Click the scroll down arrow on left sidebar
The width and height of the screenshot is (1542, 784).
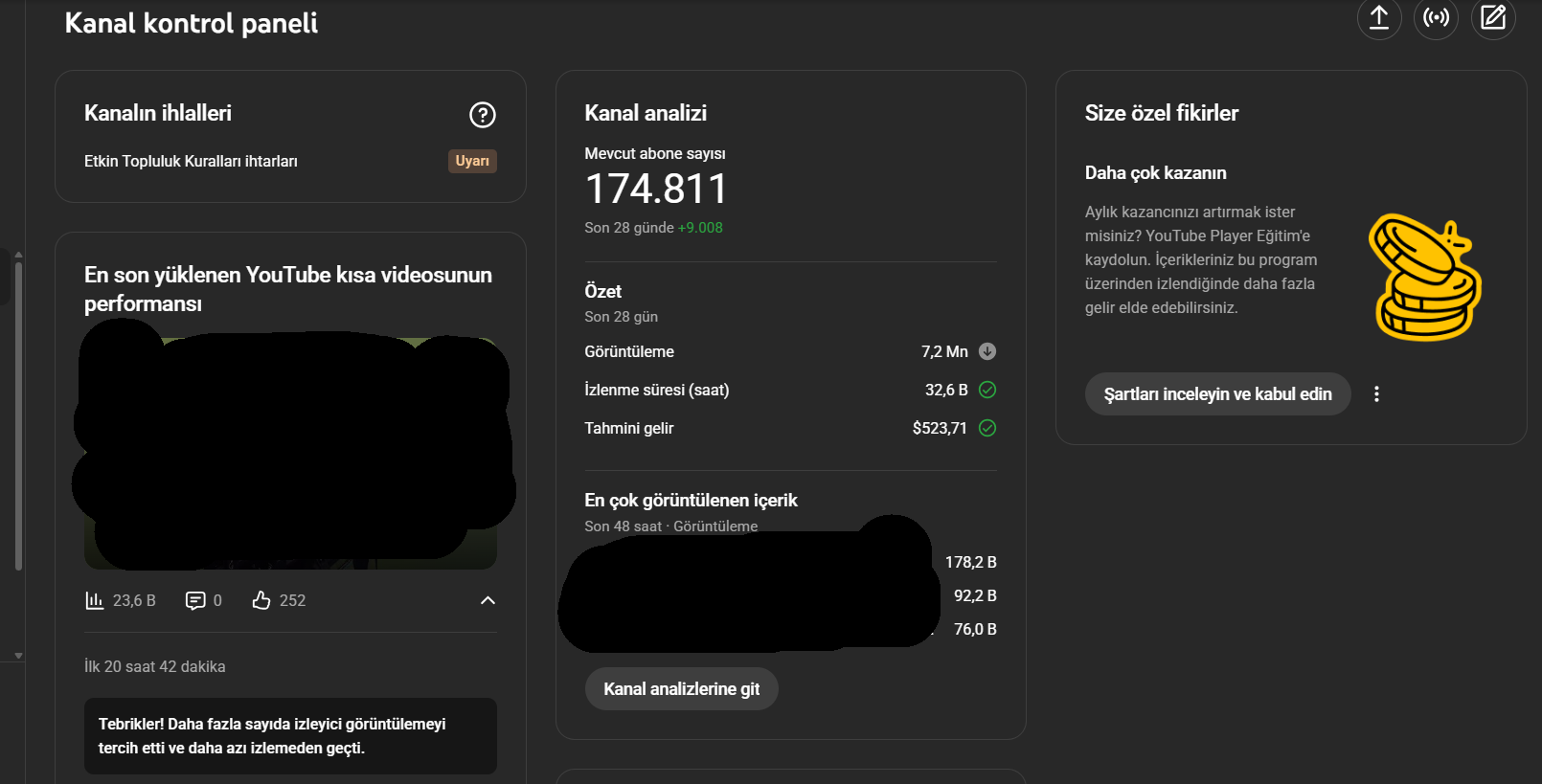click(x=18, y=656)
